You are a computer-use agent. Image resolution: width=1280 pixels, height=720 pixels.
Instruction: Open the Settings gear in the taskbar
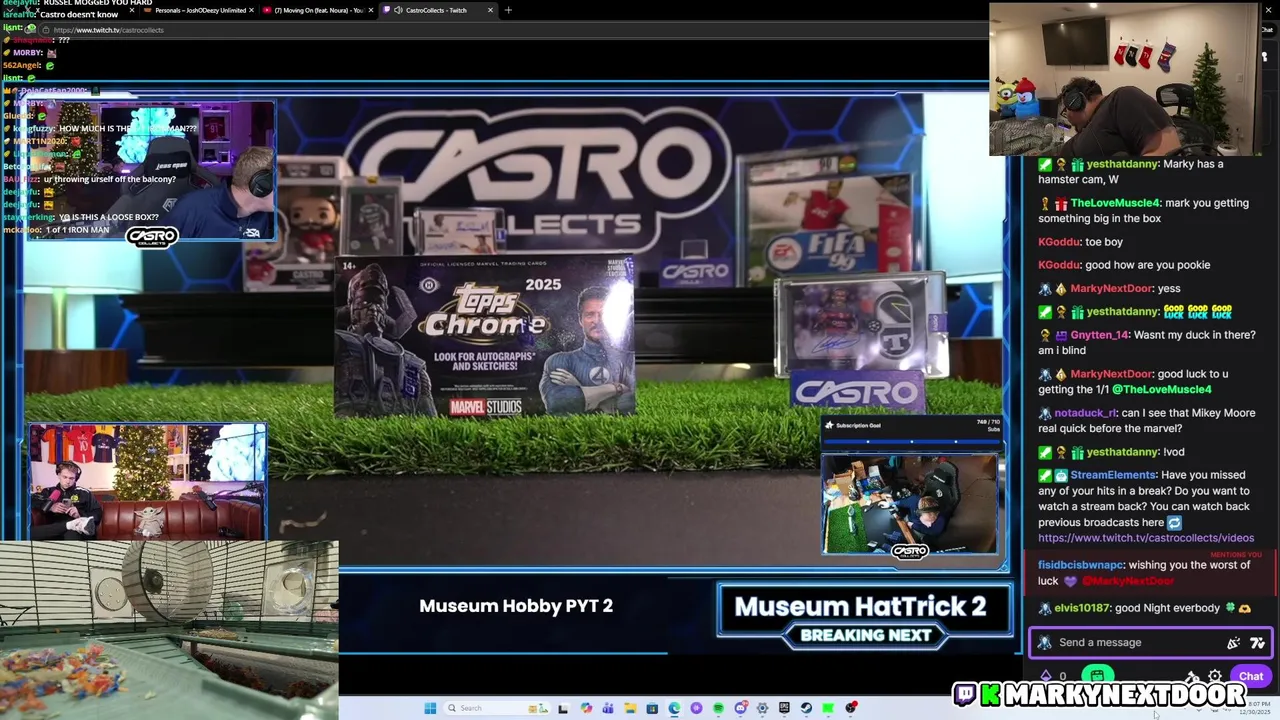(x=762, y=708)
